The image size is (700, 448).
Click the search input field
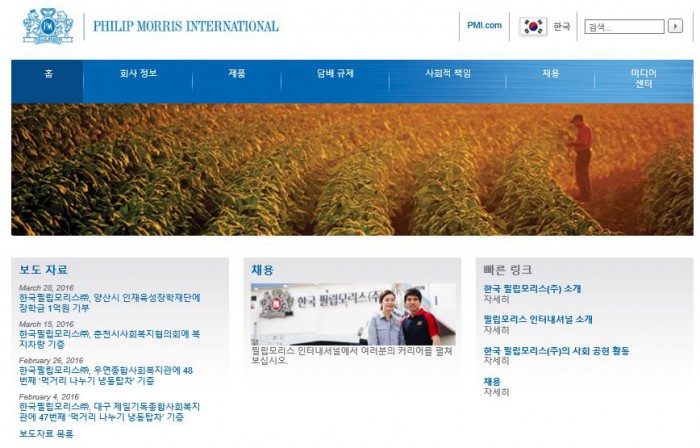tap(624, 27)
